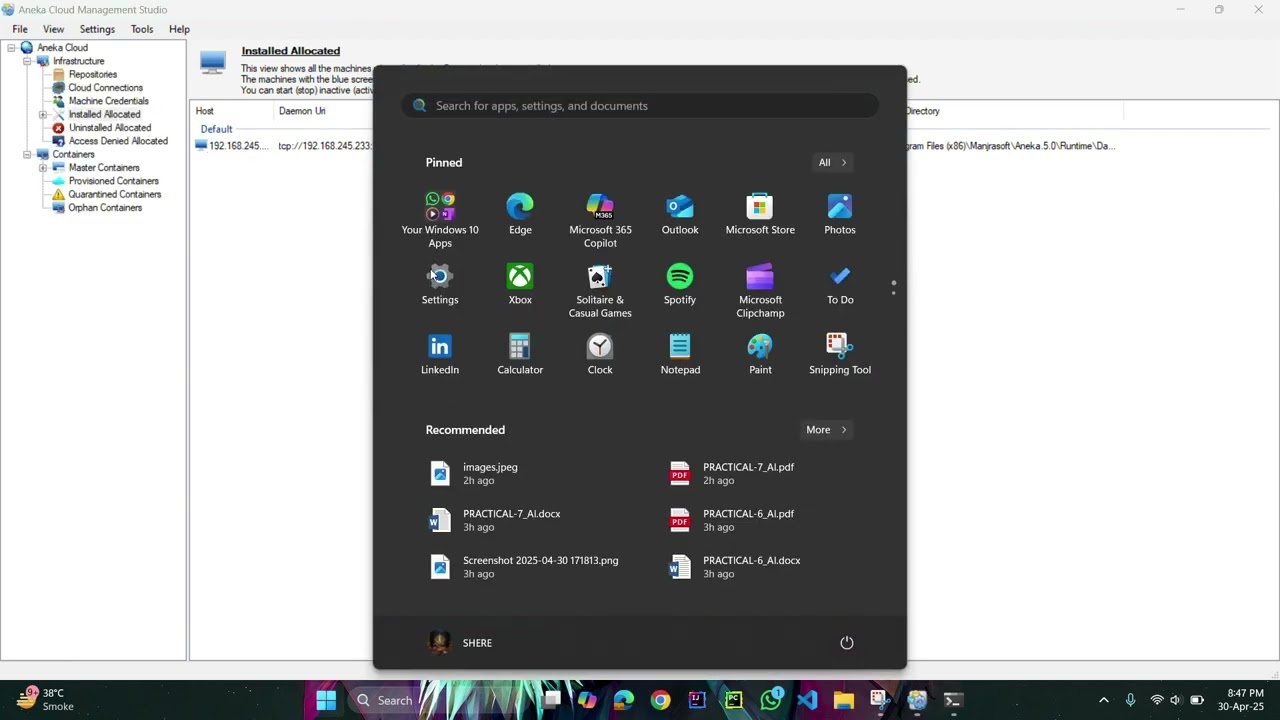Click the Start menu power button
This screenshot has height=720, width=1280.
click(x=847, y=643)
